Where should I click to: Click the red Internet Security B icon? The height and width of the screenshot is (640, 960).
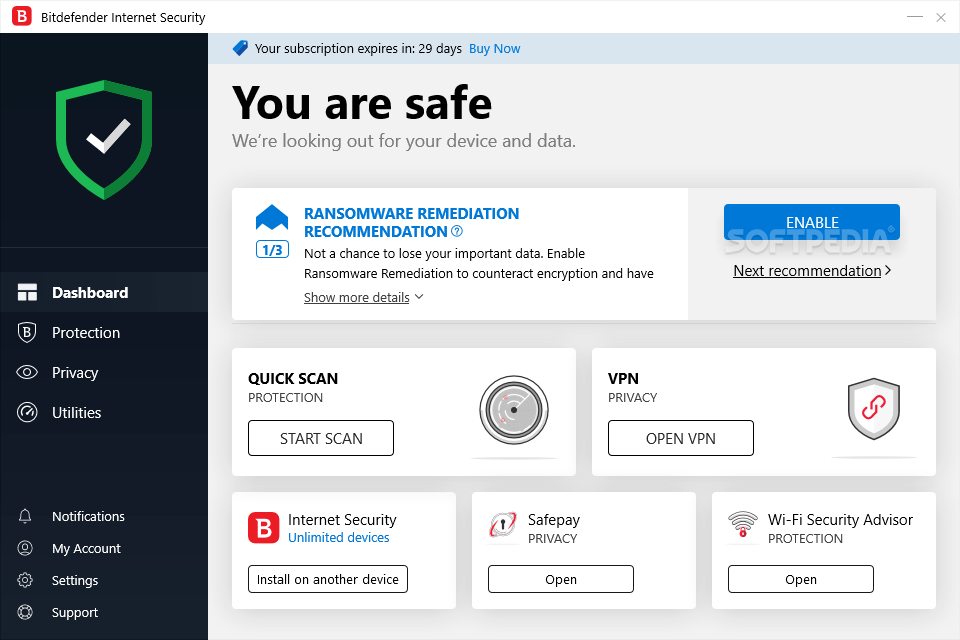(263, 528)
